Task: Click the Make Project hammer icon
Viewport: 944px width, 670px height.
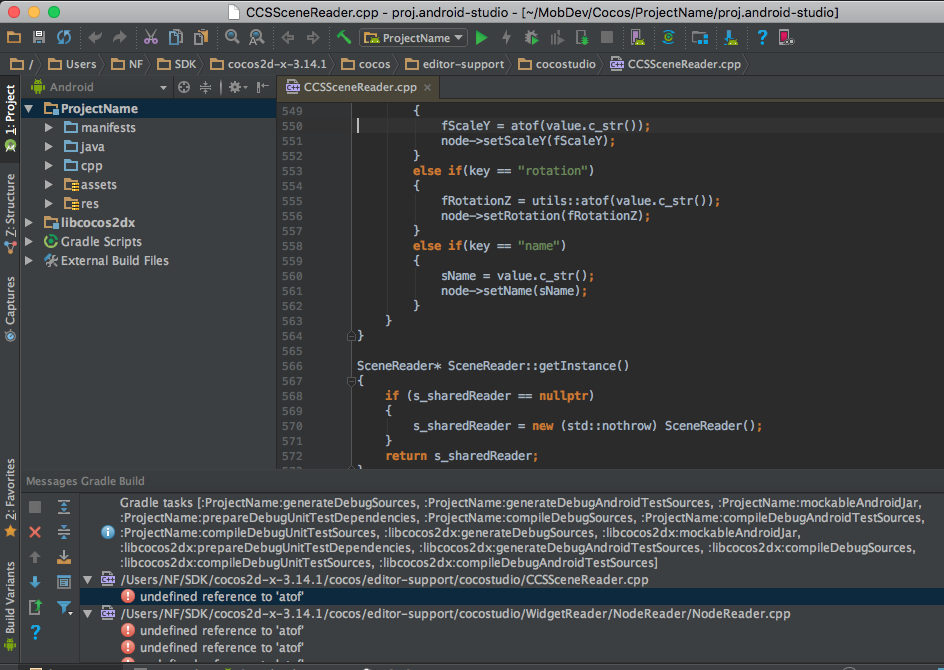Action: click(344, 38)
